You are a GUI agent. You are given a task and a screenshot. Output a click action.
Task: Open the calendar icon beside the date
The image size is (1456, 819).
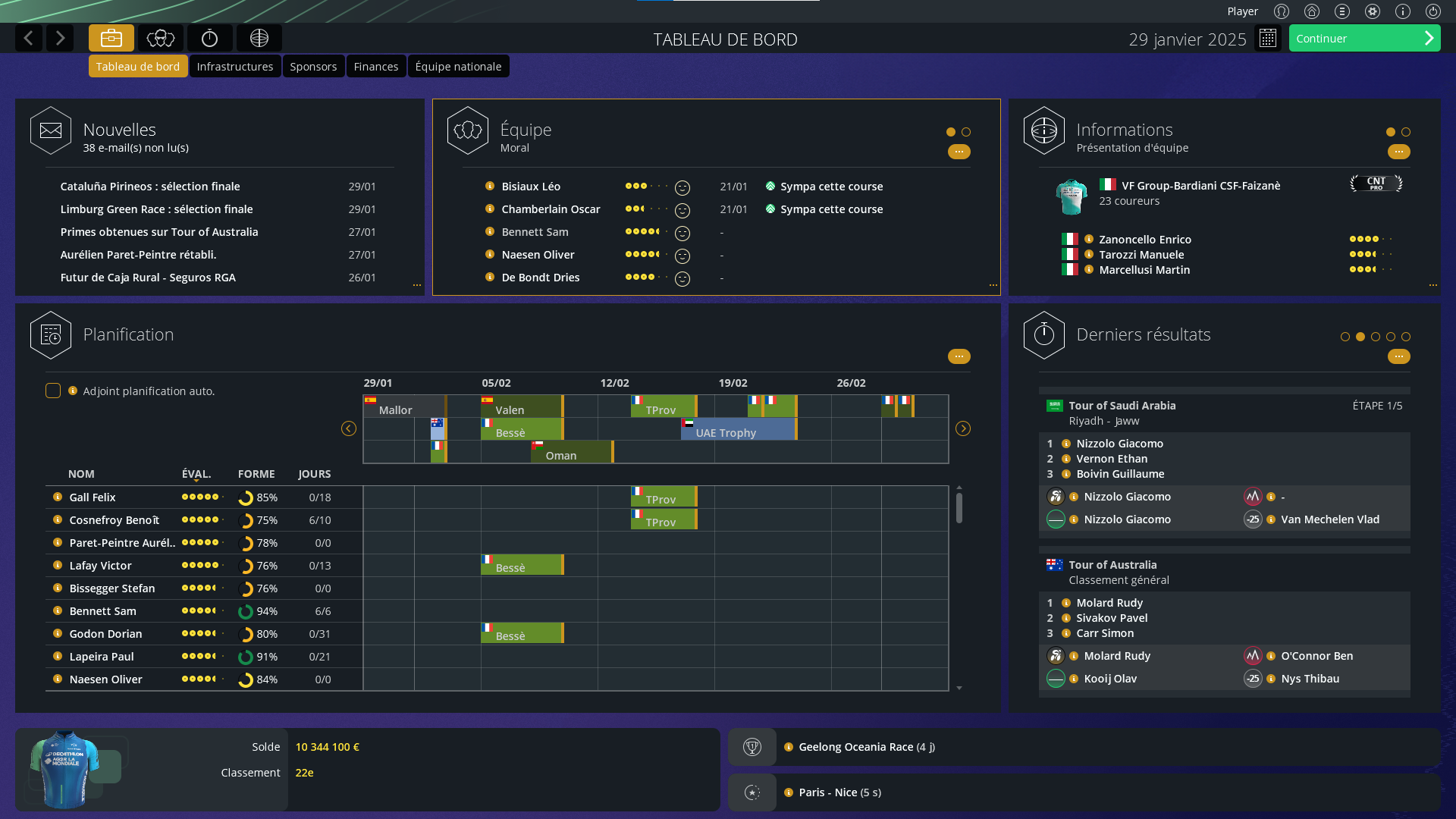[1268, 38]
